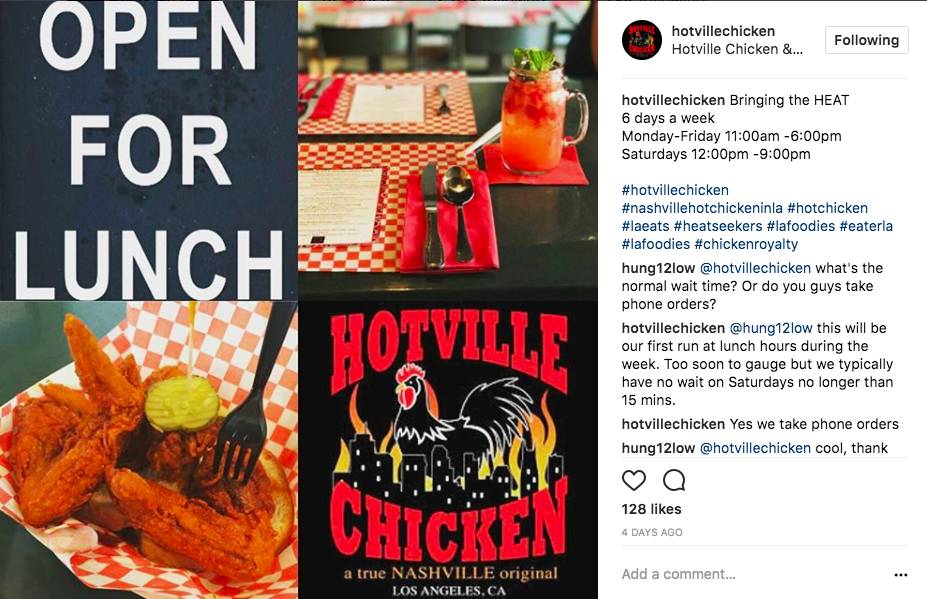Open the #laeats hashtag
Screen dimensions: 927x599
(645, 226)
